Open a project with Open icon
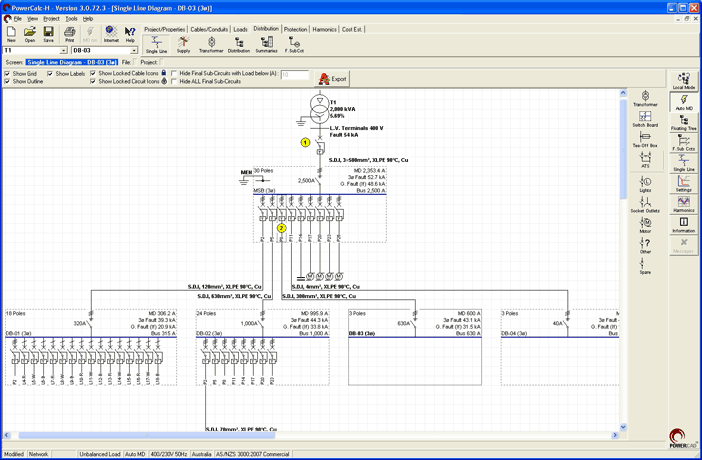 coord(30,34)
